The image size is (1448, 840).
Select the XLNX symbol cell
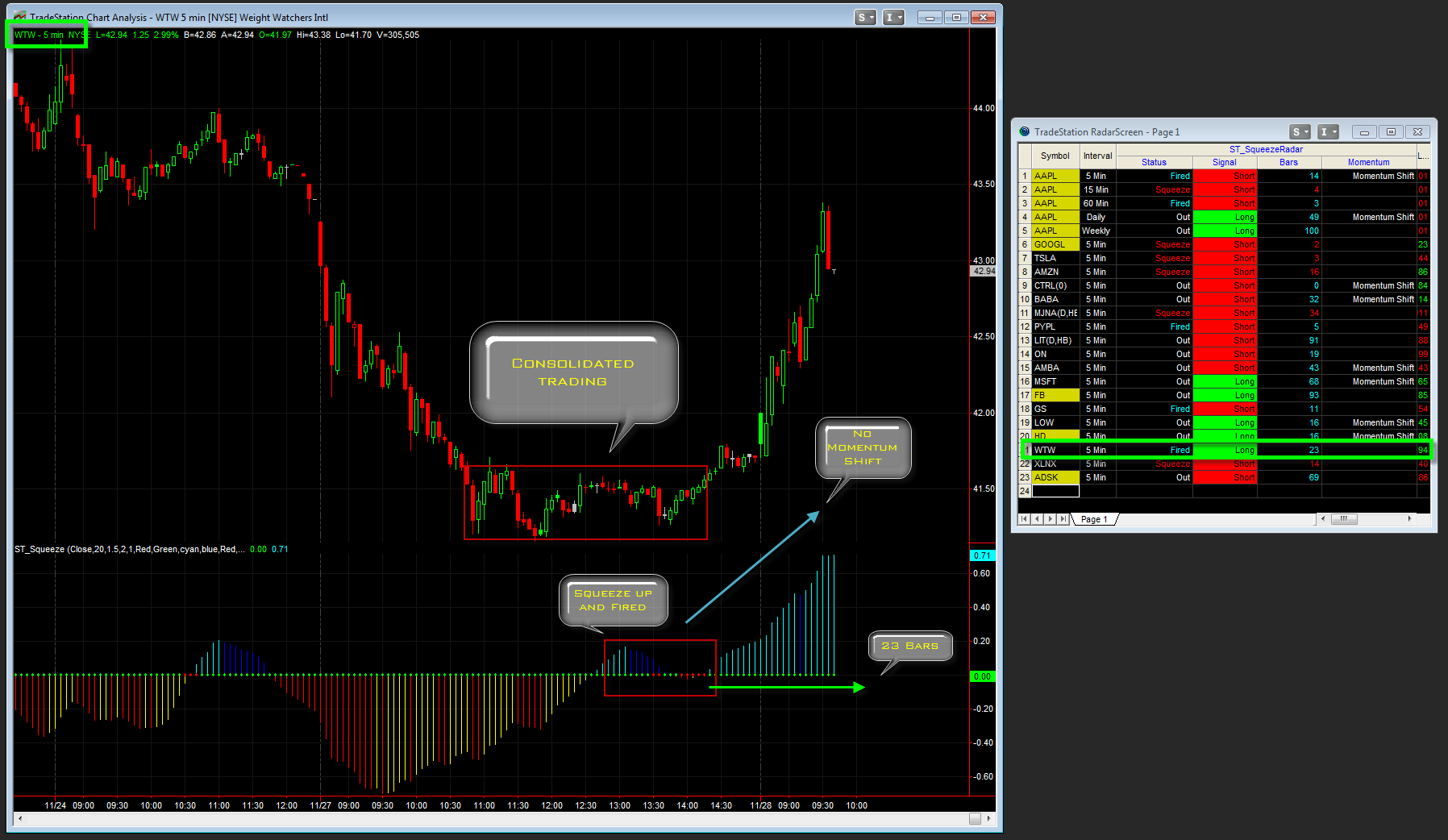tap(1055, 464)
